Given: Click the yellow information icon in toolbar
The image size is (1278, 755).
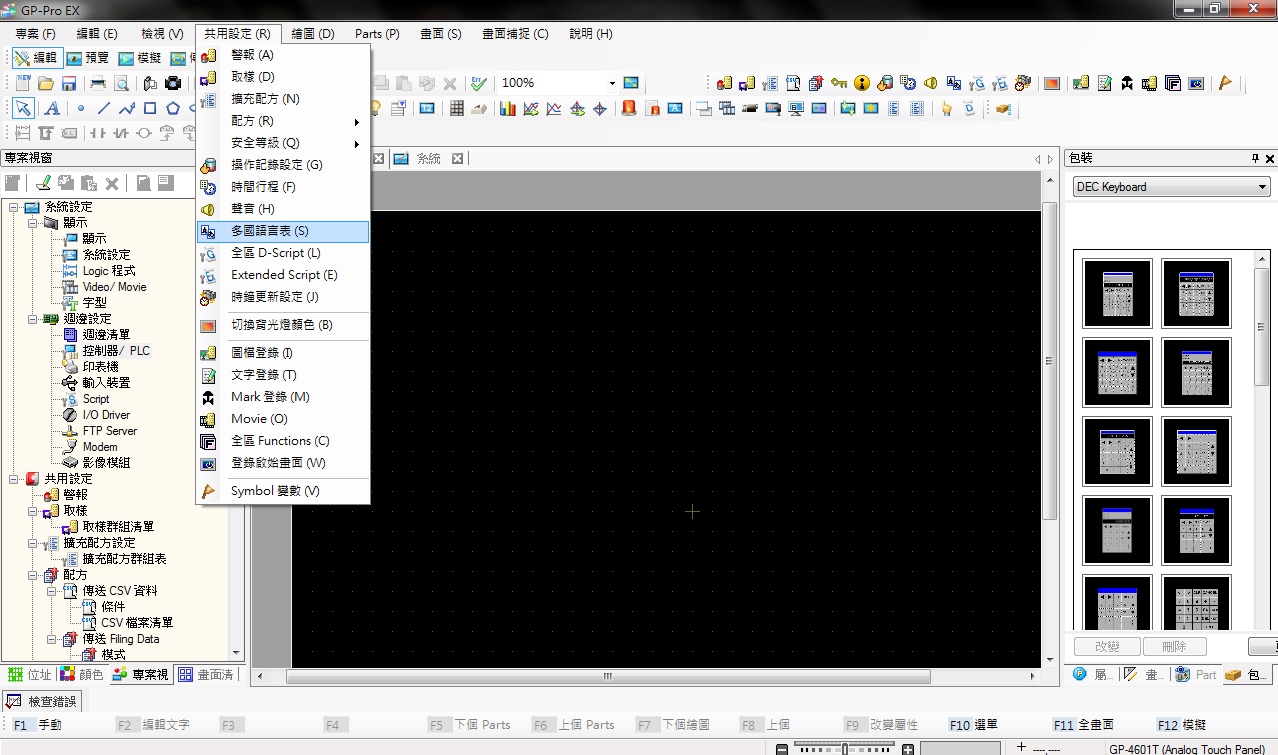Looking at the screenshot, I should [x=861, y=83].
